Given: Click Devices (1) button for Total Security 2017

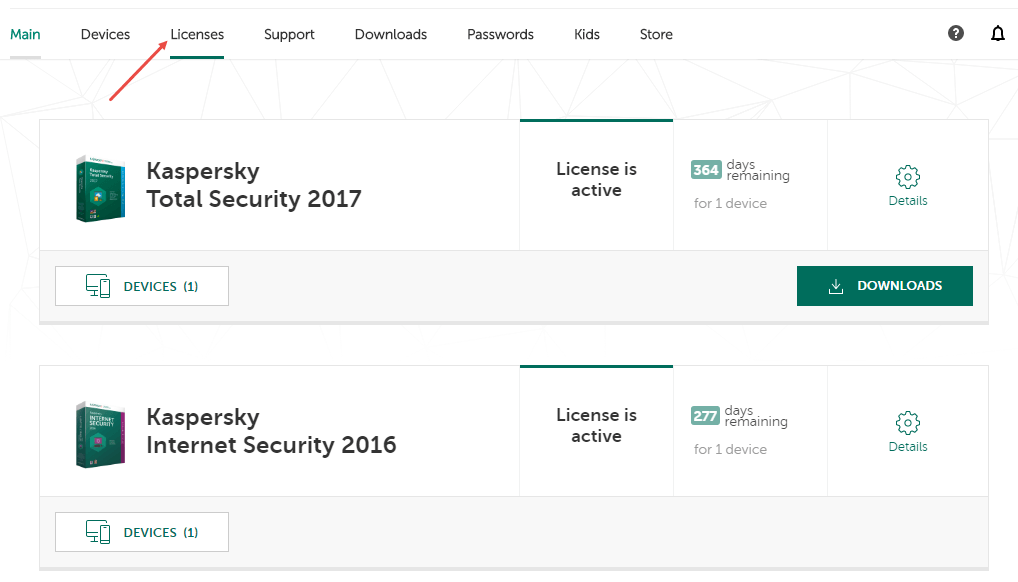Looking at the screenshot, I should (142, 286).
